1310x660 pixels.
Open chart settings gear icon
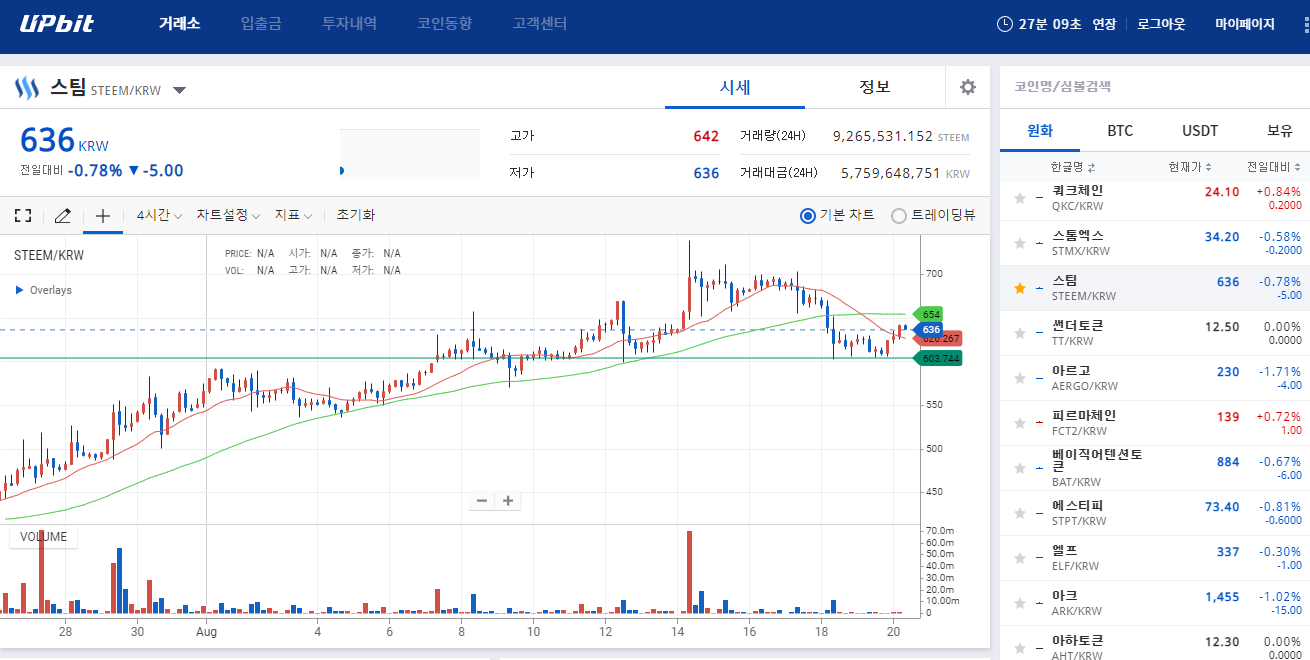[967, 87]
